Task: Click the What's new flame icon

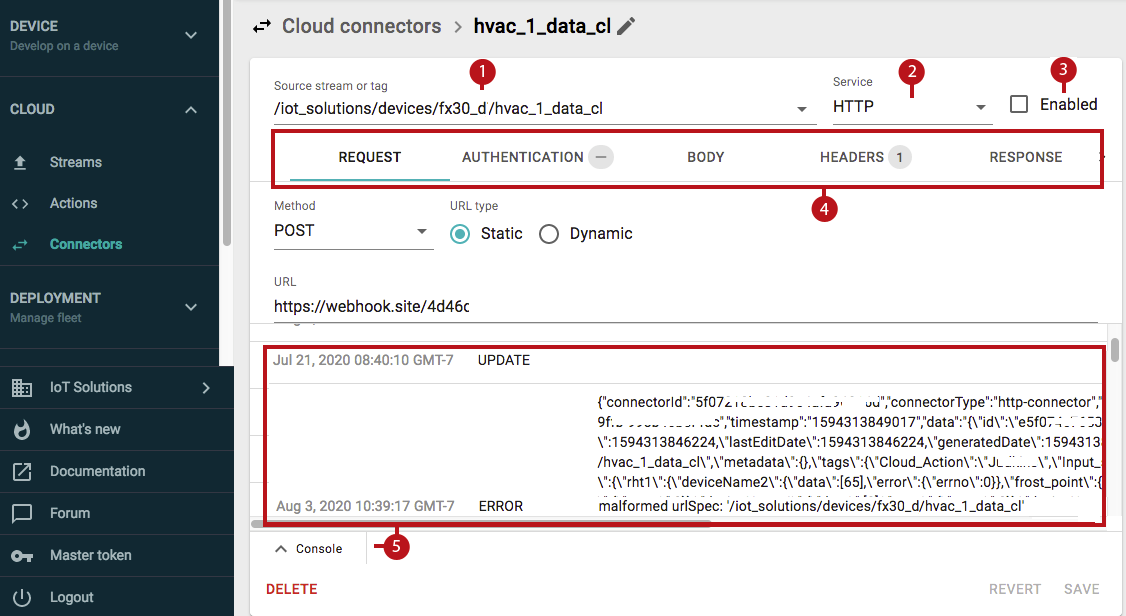Action: point(22,429)
